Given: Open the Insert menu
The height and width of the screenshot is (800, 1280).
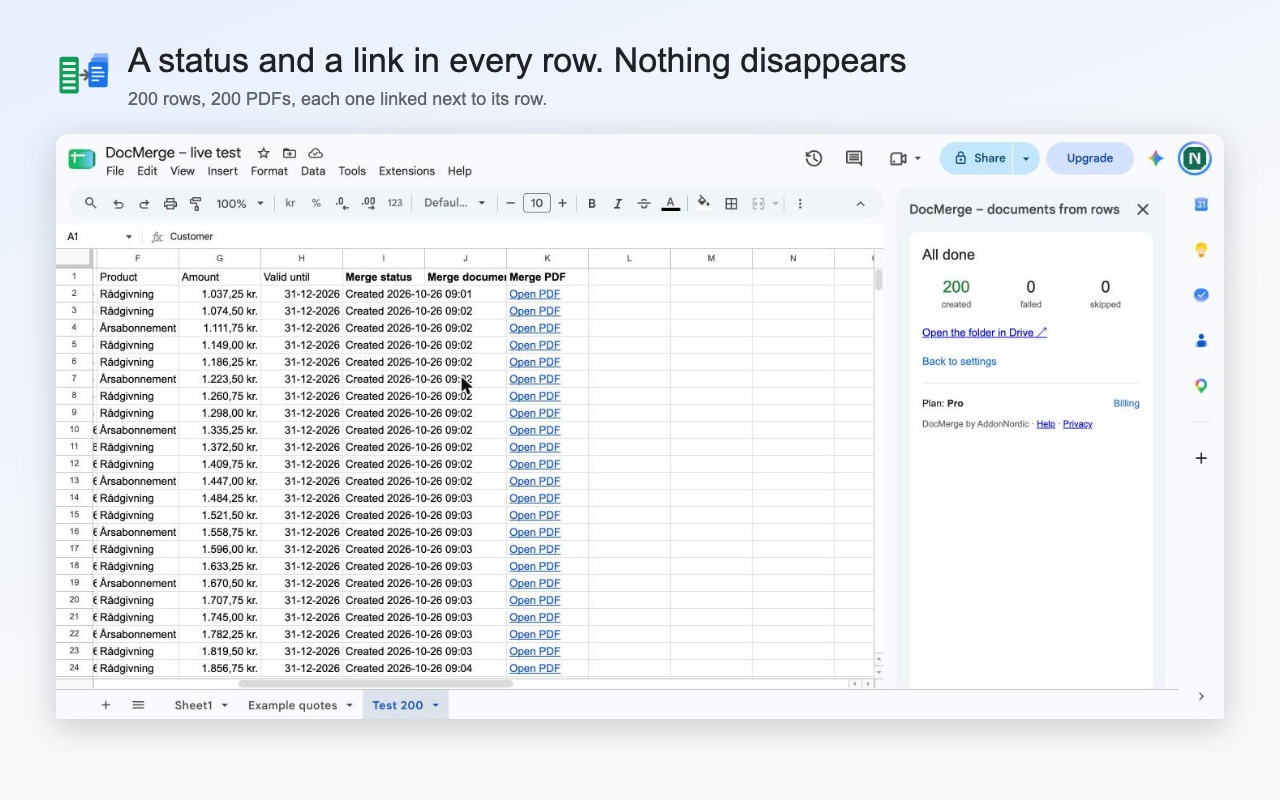Looking at the screenshot, I should (x=223, y=171).
